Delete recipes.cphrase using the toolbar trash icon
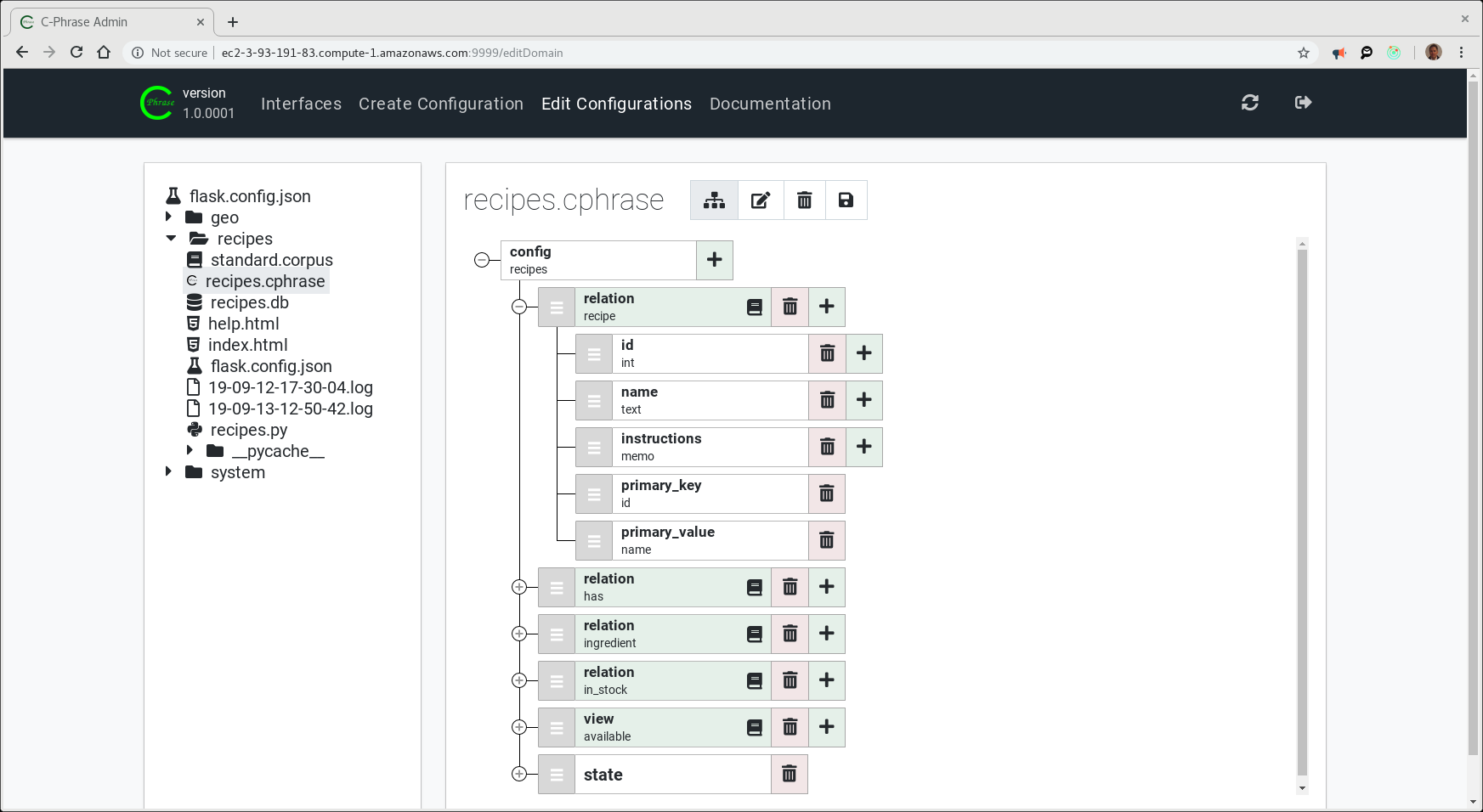This screenshot has height=812, width=1483. click(804, 200)
